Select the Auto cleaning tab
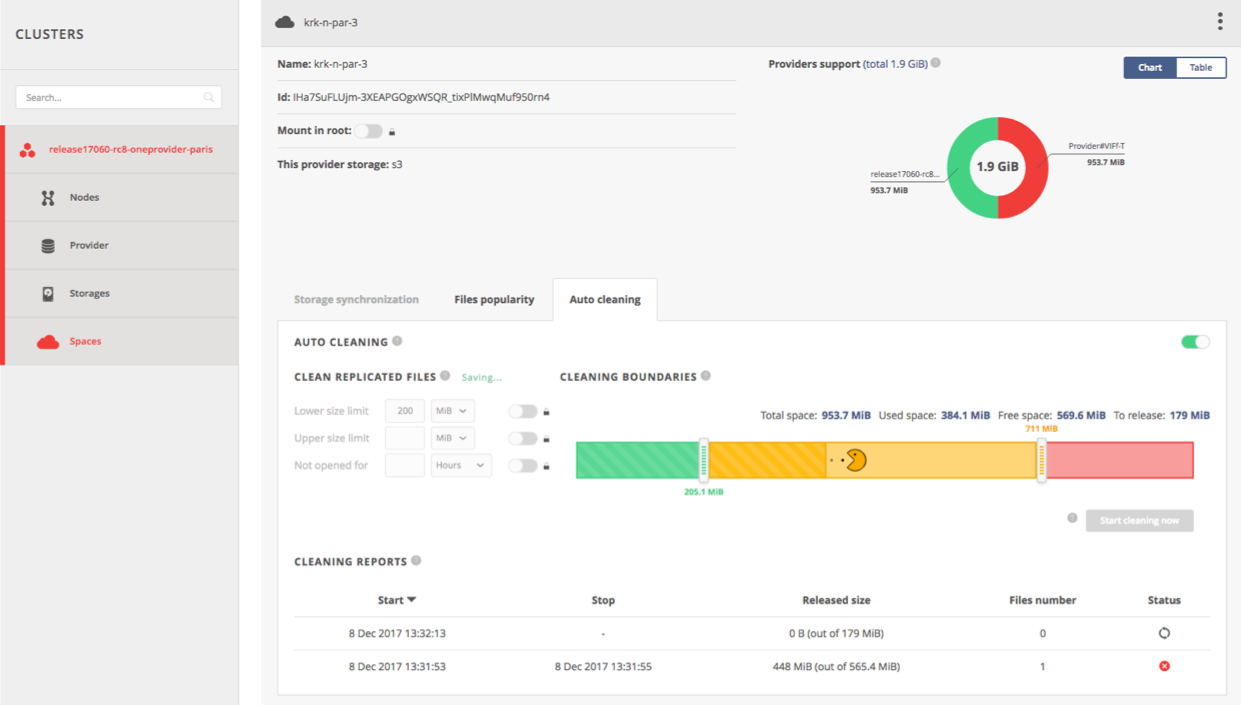Image resolution: width=1241 pixels, height=705 pixels. 605,299
